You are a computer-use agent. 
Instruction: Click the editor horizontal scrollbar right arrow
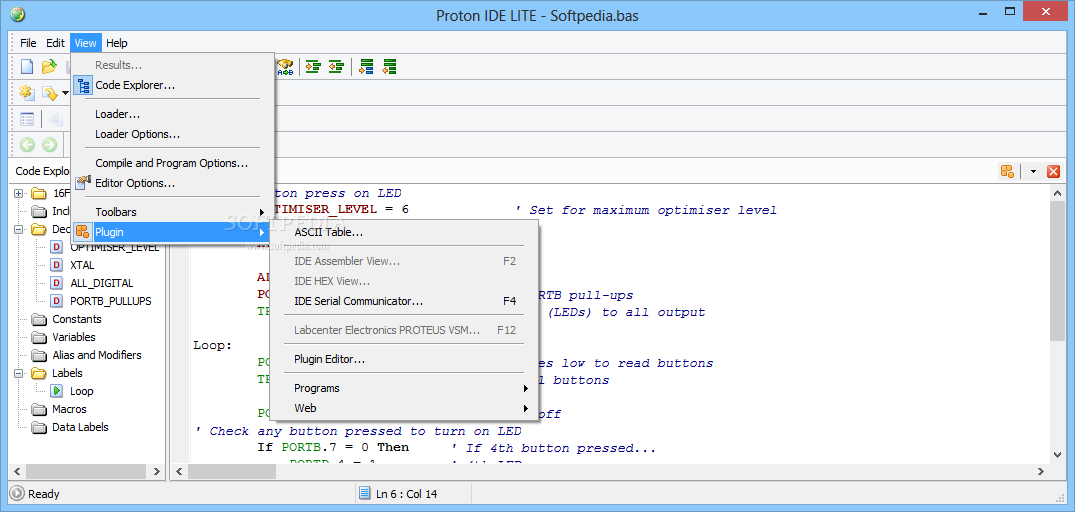click(1041, 472)
